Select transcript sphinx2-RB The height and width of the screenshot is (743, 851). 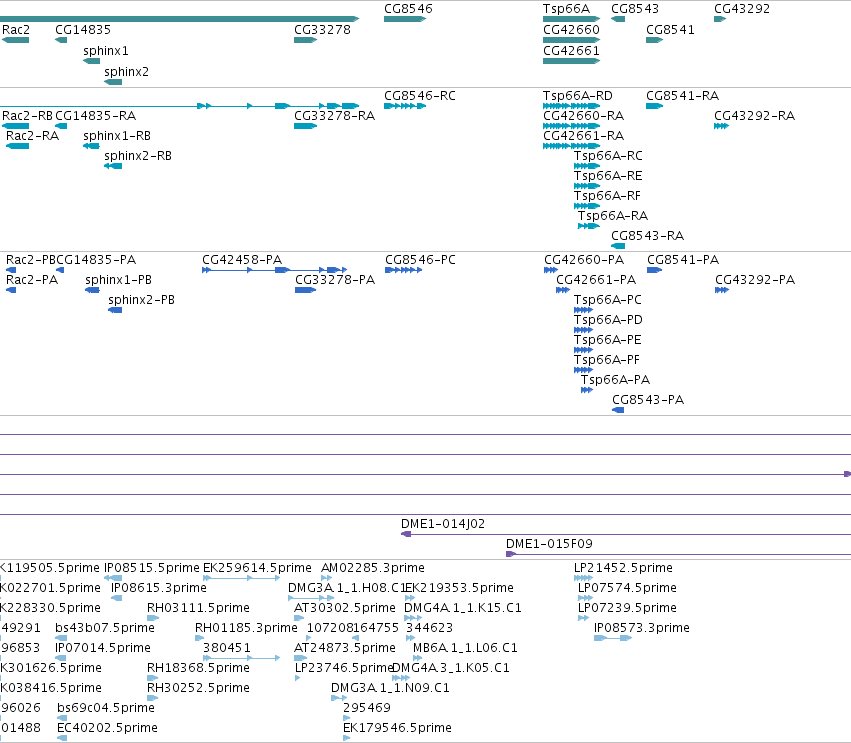tap(138, 156)
